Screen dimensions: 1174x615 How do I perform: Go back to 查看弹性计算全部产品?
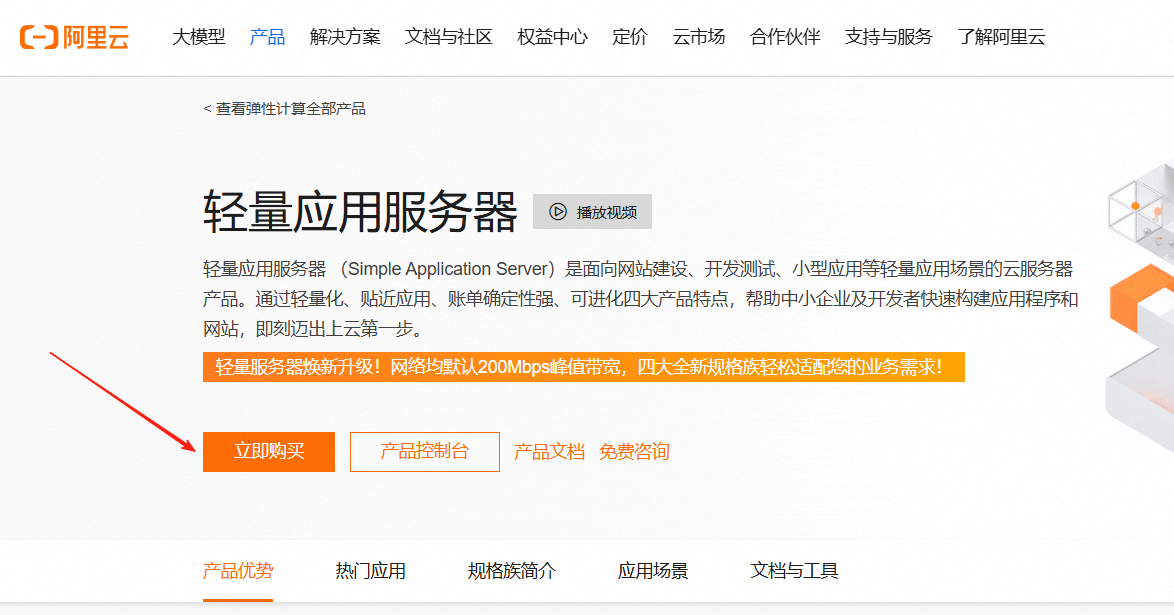285,109
